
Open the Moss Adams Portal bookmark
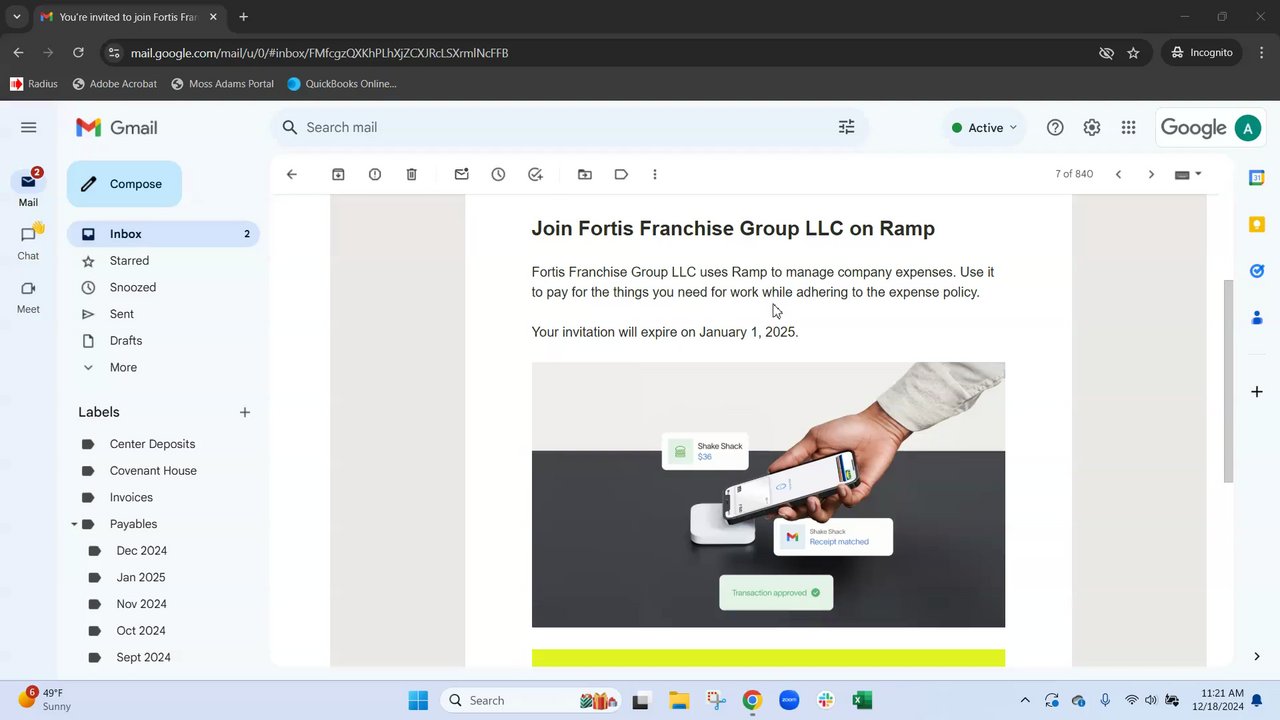pyautogui.click(x=222, y=84)
